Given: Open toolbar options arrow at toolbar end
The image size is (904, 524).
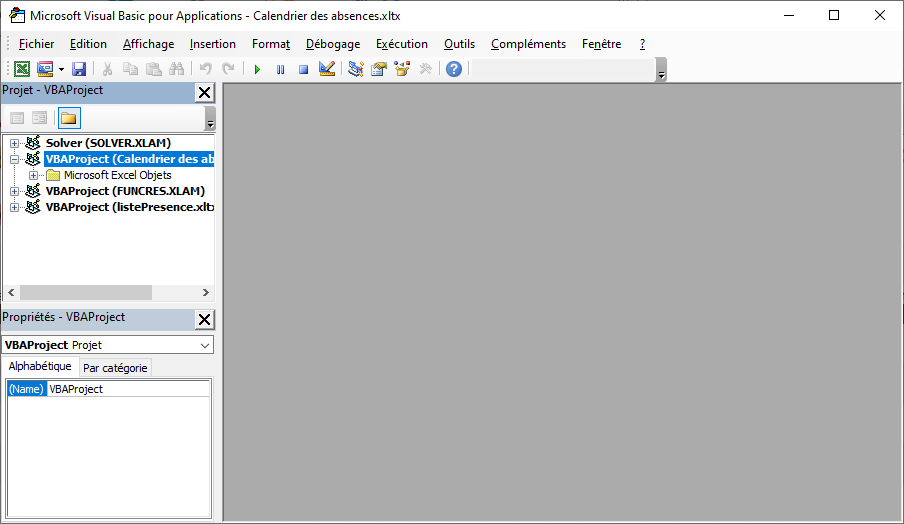Looking at the screenshot, I should coord(661,70).
